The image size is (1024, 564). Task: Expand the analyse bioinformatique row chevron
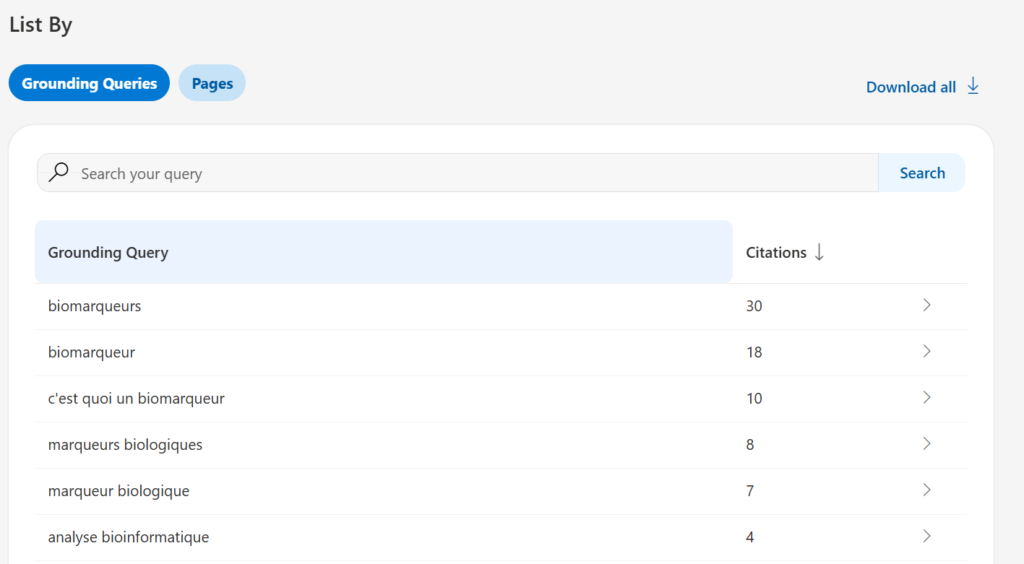926,537
